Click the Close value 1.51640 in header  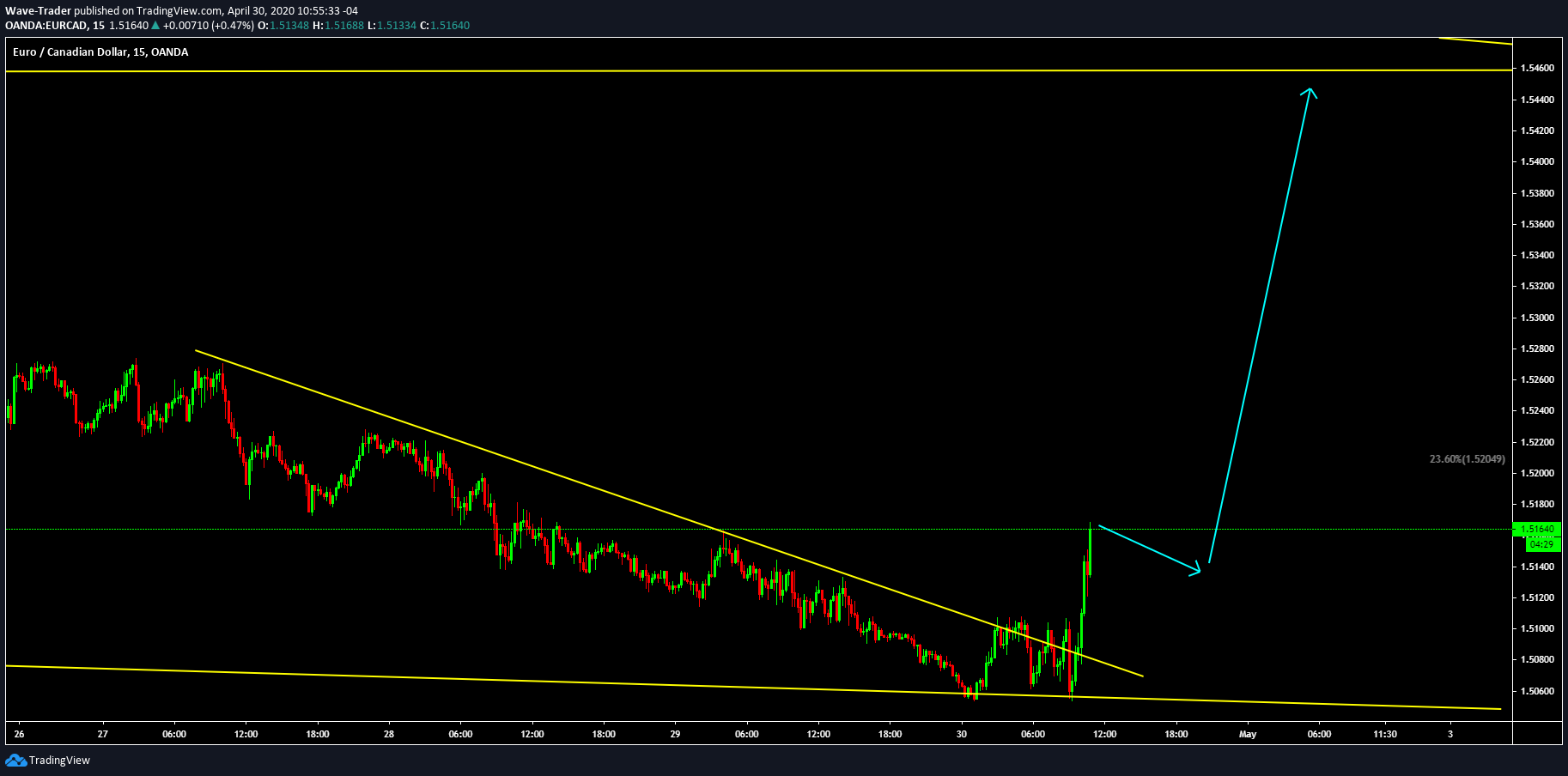pos(450,26)
